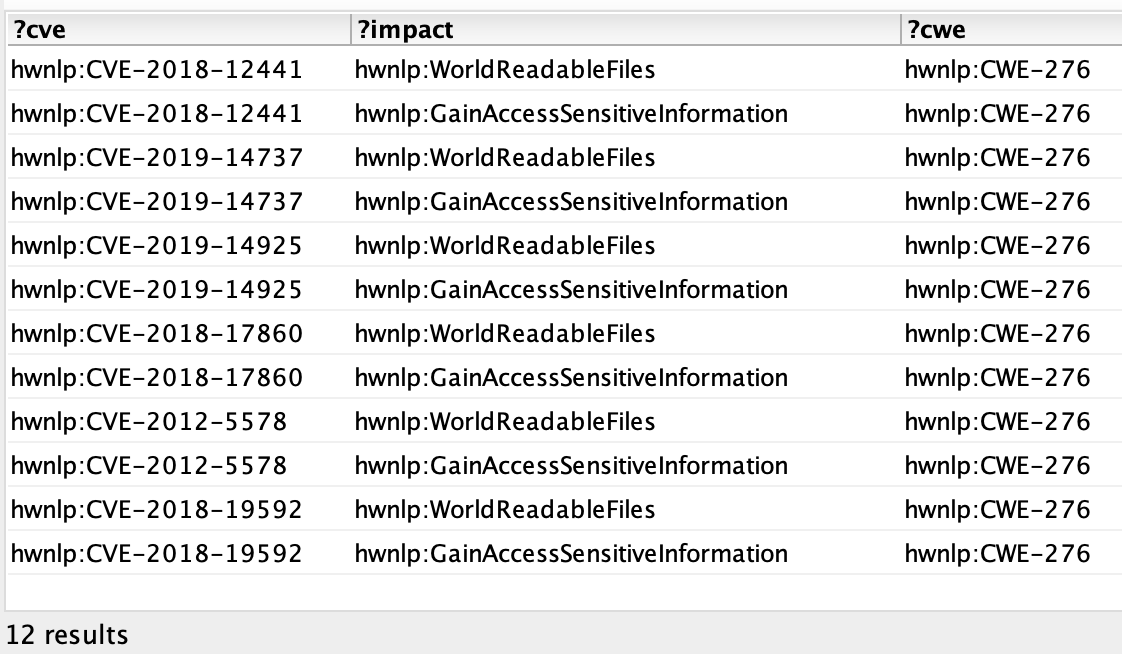
Task: Click the CWE-276 cell in the last row
Action: click(997, 554)
